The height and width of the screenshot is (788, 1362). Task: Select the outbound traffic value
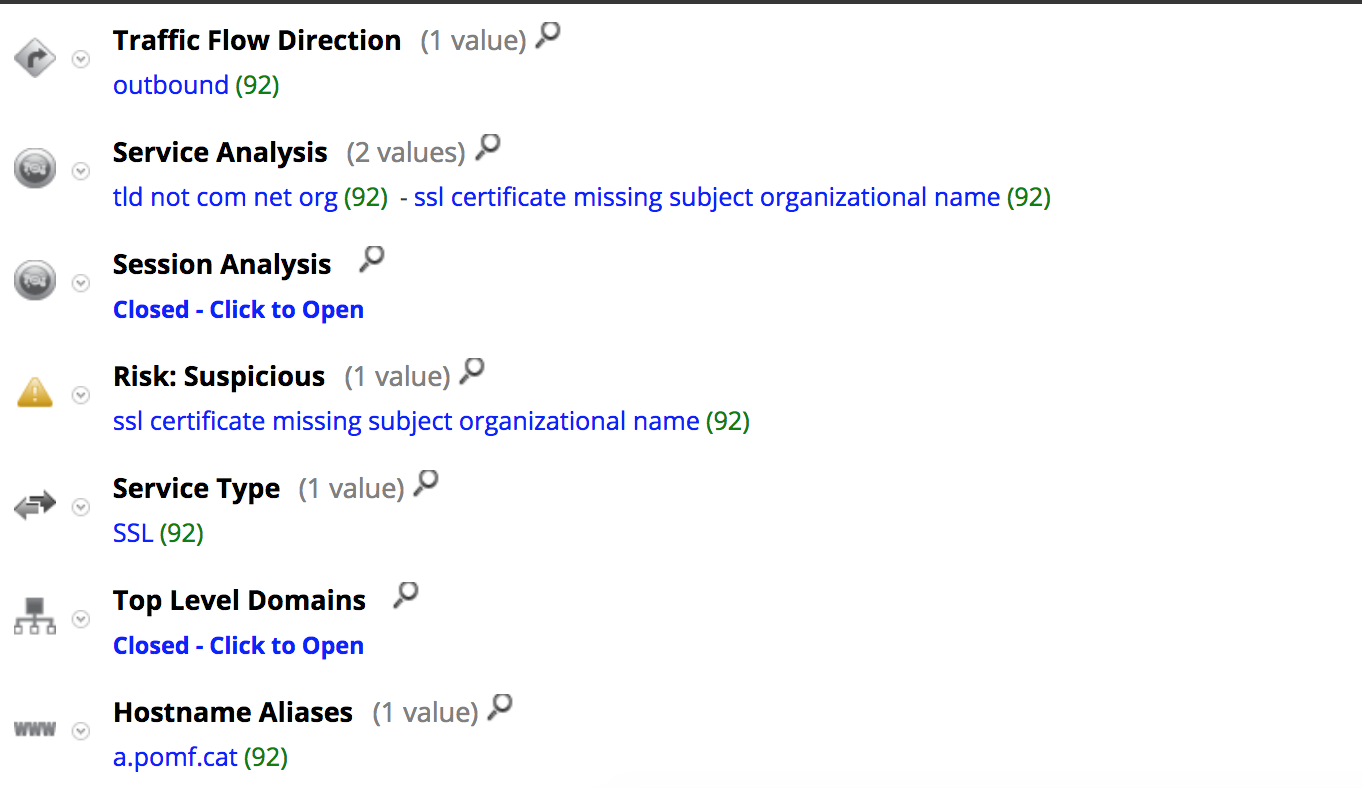coord(170,85)
